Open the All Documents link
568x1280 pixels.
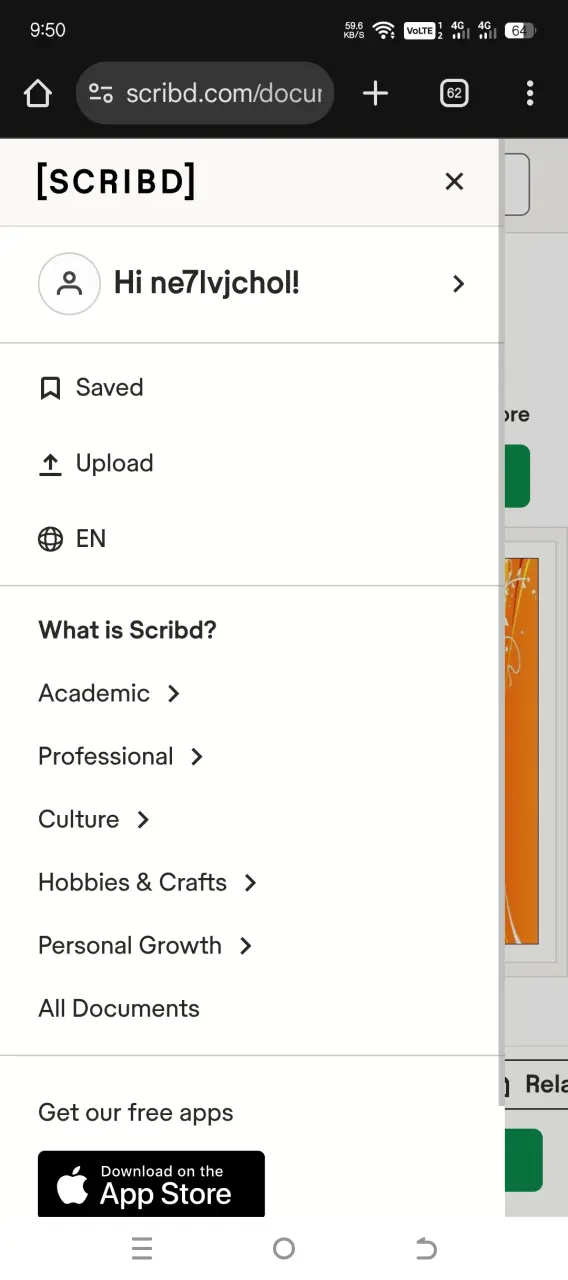(119, 1008)
